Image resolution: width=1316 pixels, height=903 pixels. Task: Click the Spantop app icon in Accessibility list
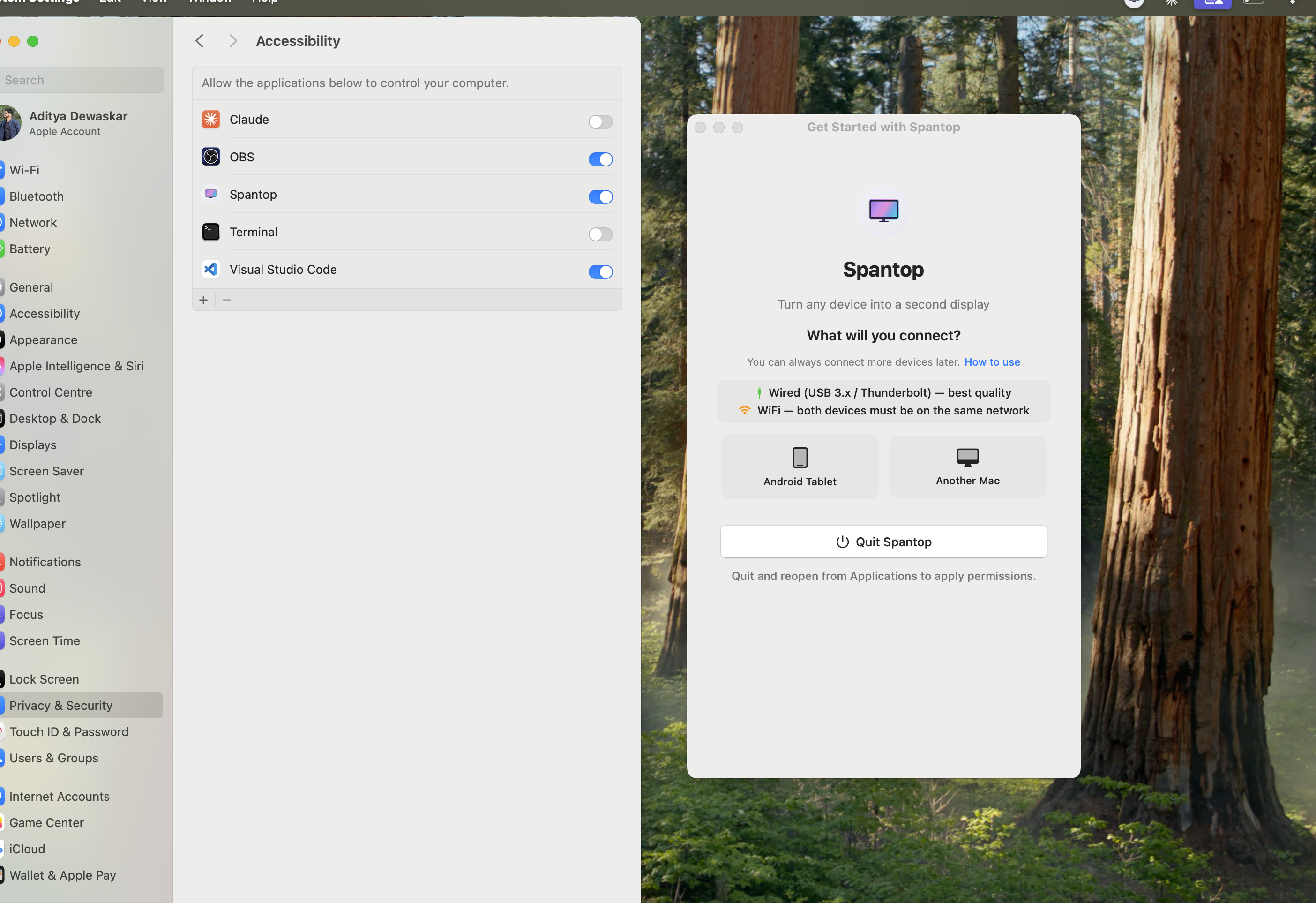(x=210, y=194)
